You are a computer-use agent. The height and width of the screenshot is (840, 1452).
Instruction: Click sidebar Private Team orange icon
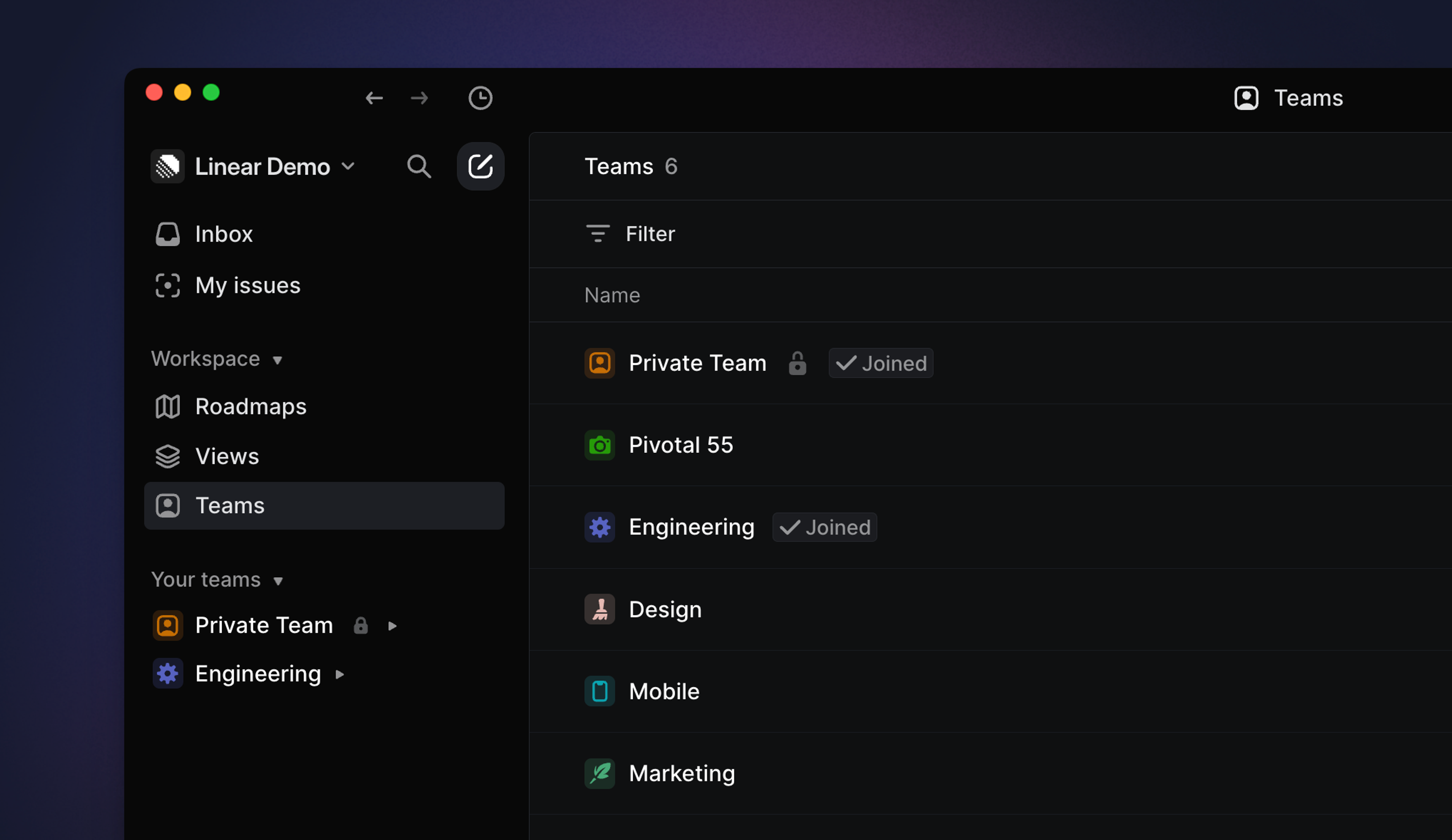(x=168, y=626)
